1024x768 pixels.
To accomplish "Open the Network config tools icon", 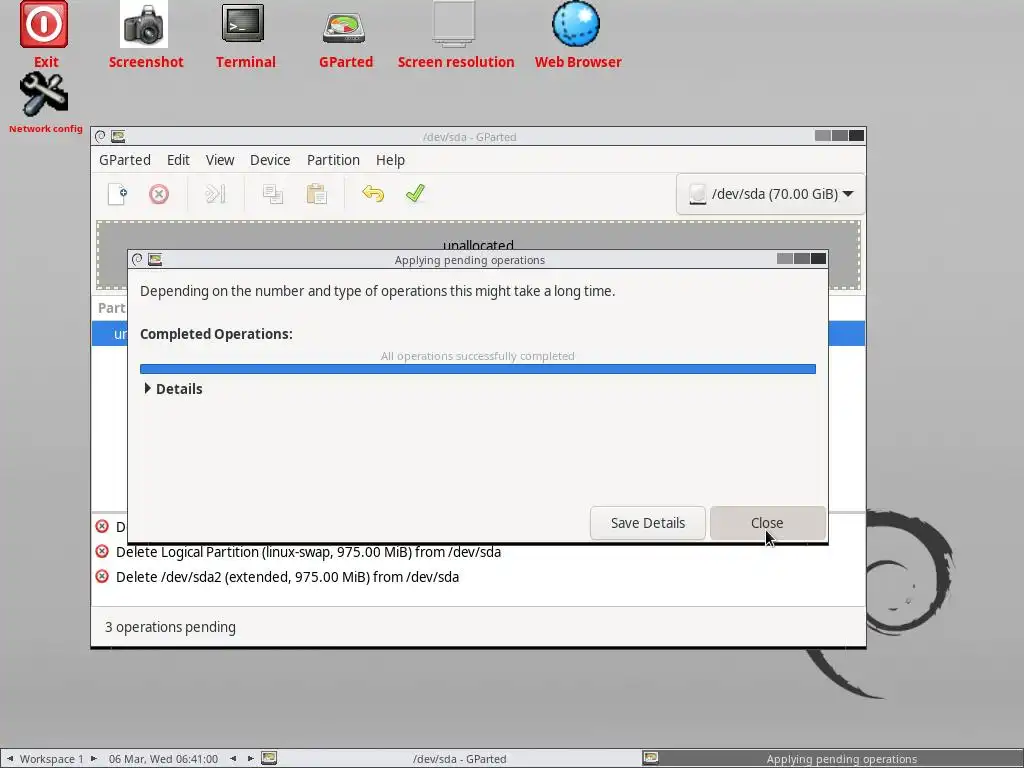I will pos(44,95).
